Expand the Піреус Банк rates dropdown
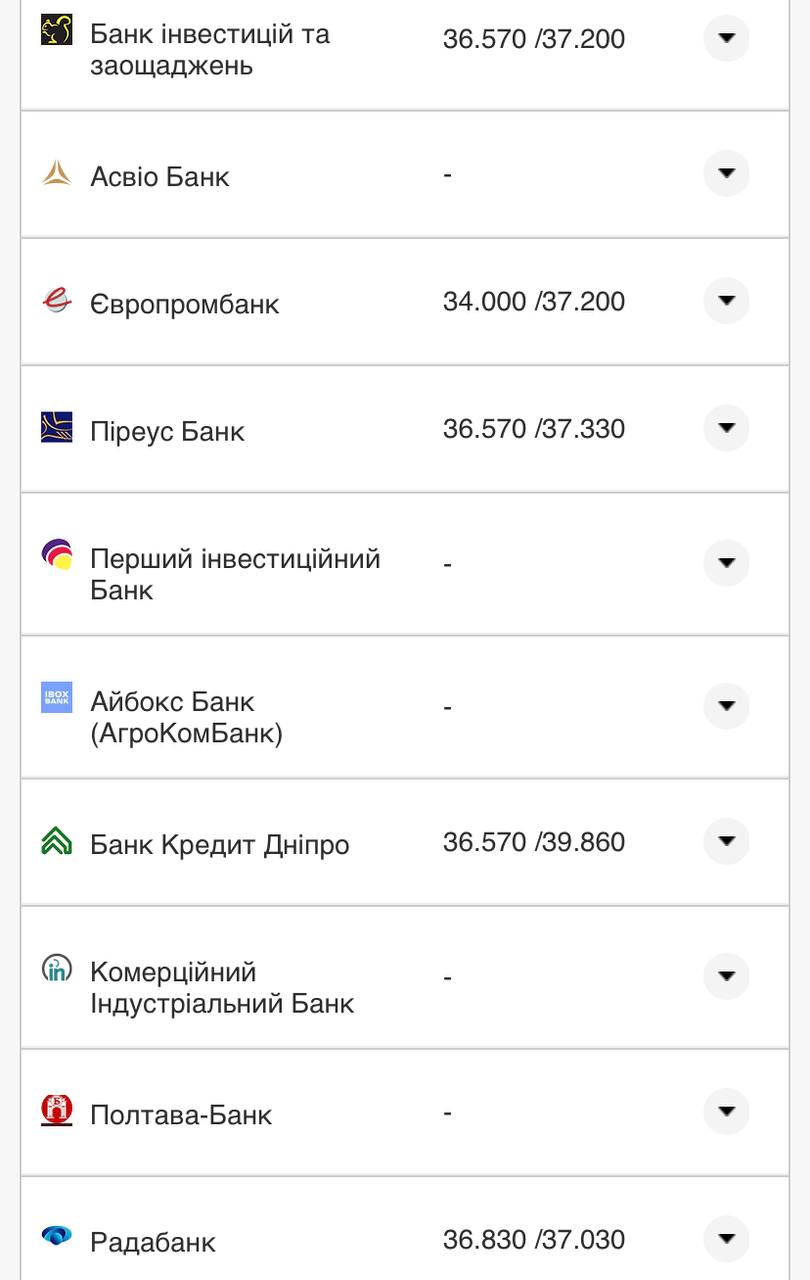810x1280 pixels. (x=726, y=427)
